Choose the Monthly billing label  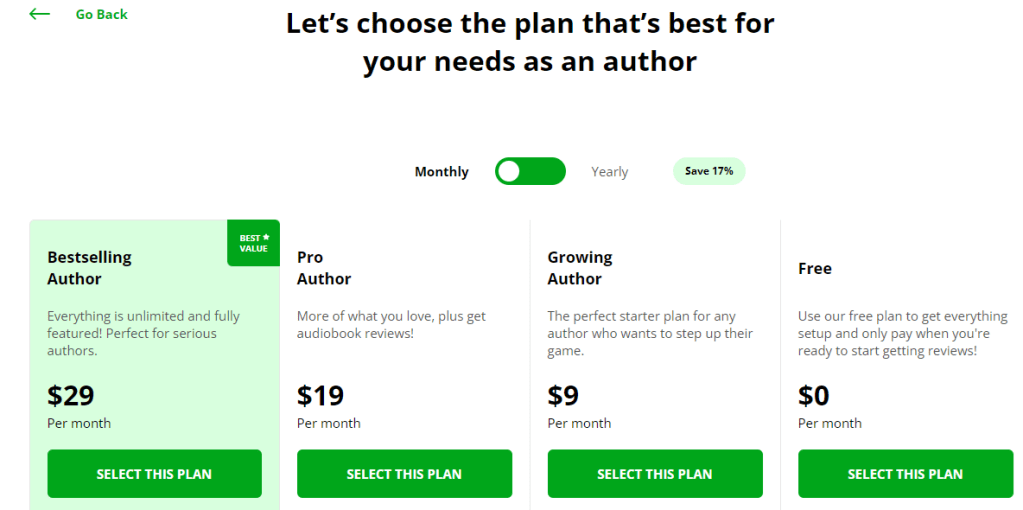point(441,172)
